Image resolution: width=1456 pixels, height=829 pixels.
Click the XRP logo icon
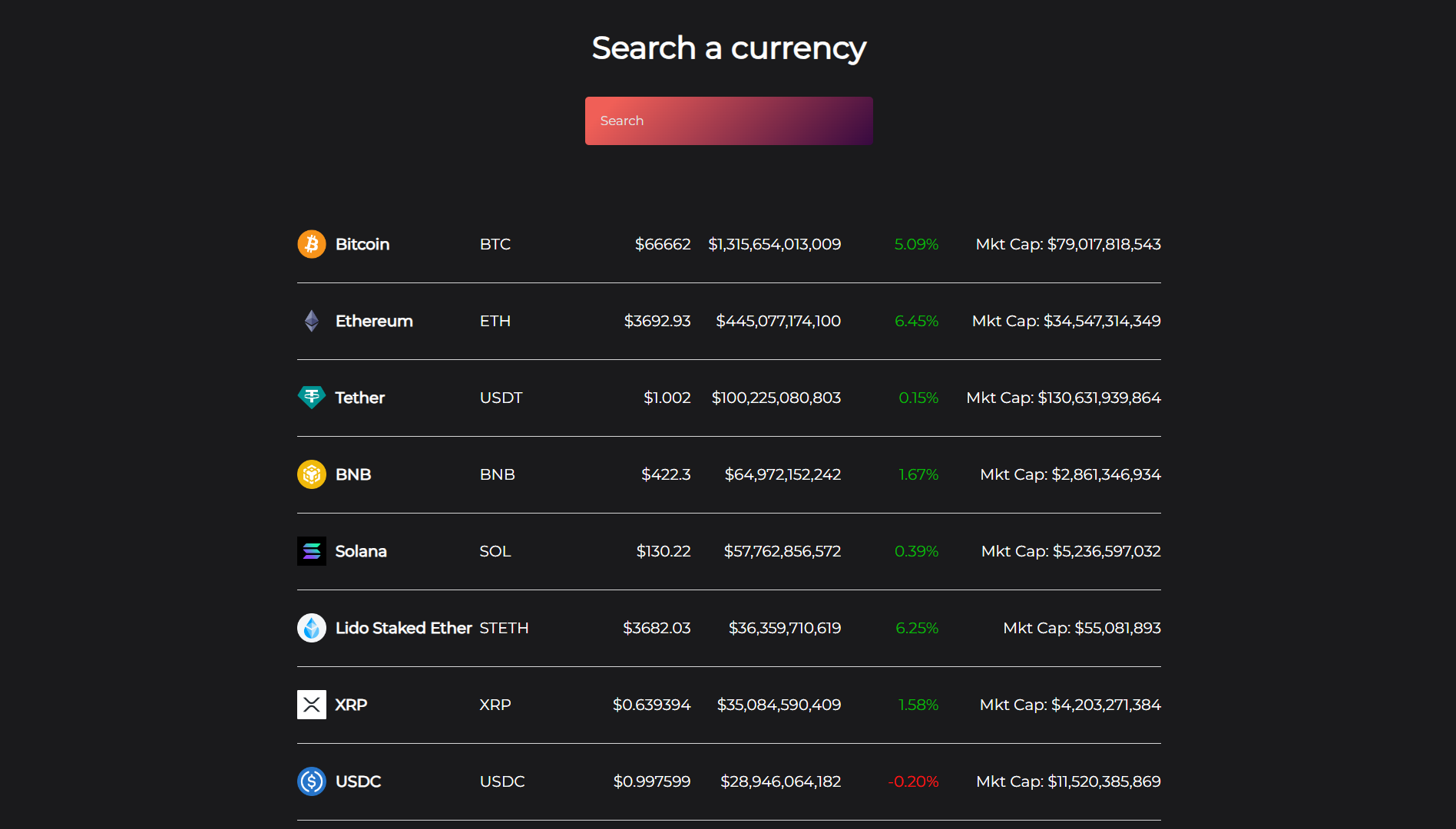click(x=312, y=705)
